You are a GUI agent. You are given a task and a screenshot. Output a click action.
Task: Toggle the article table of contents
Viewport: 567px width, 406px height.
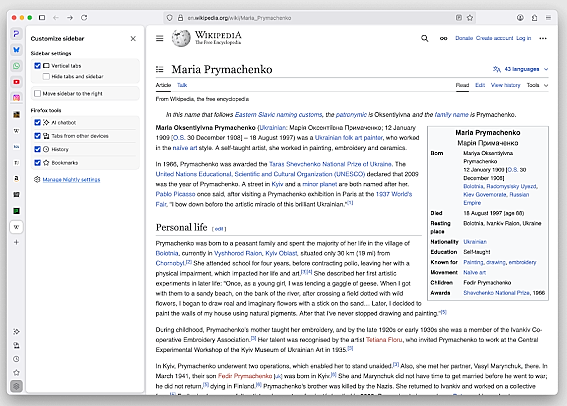point(159,69)
